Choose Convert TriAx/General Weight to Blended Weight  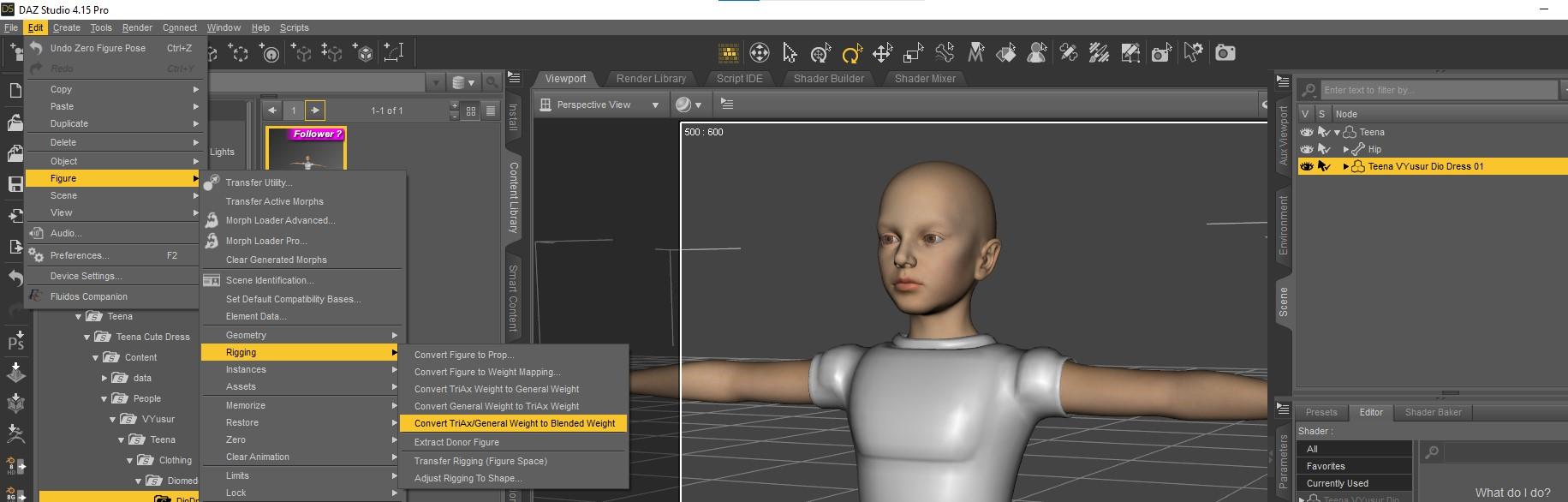click(x=514, y=423)
